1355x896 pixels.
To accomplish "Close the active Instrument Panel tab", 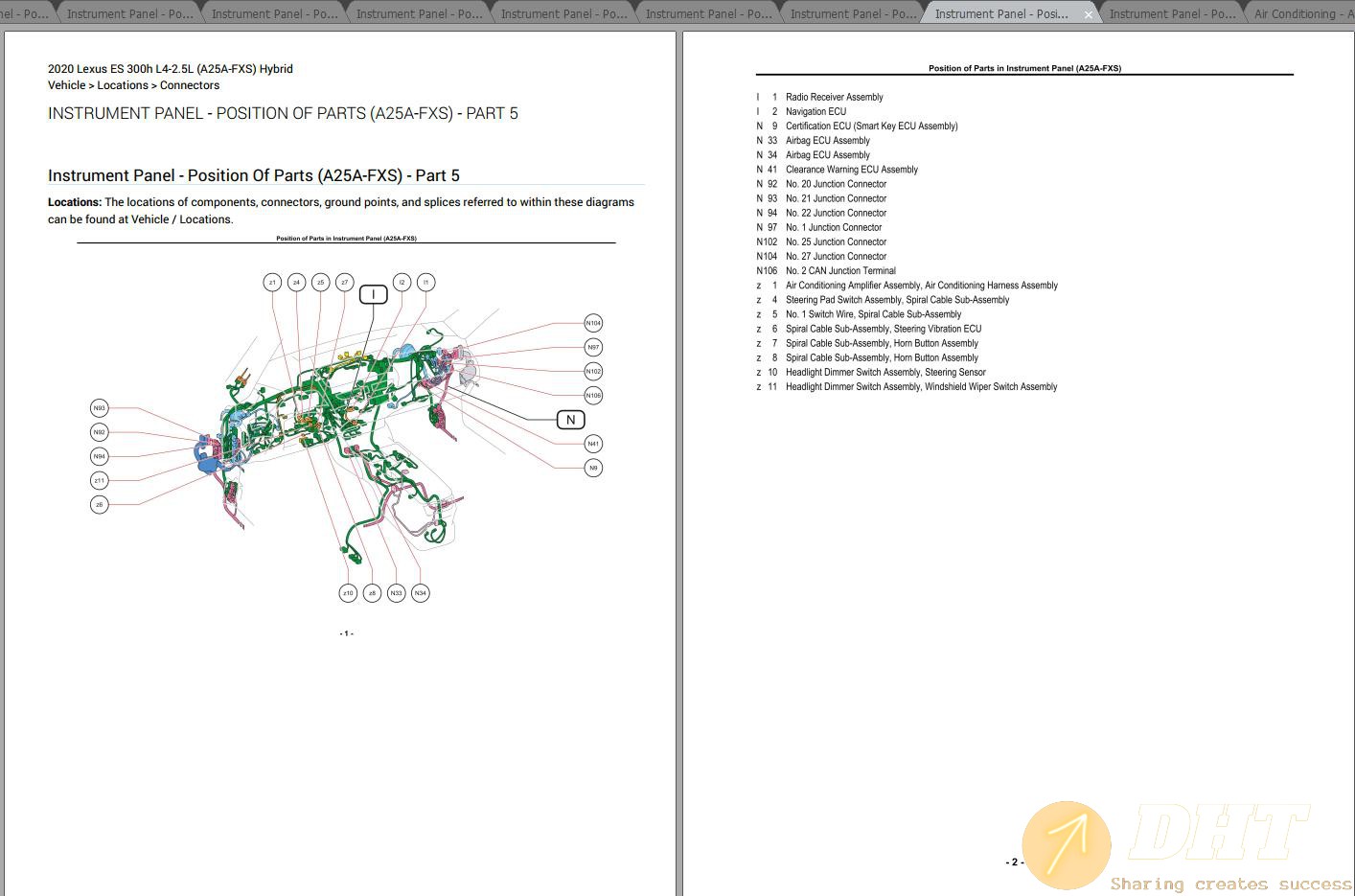I will pyautogui.click(x=1088, y=14).
